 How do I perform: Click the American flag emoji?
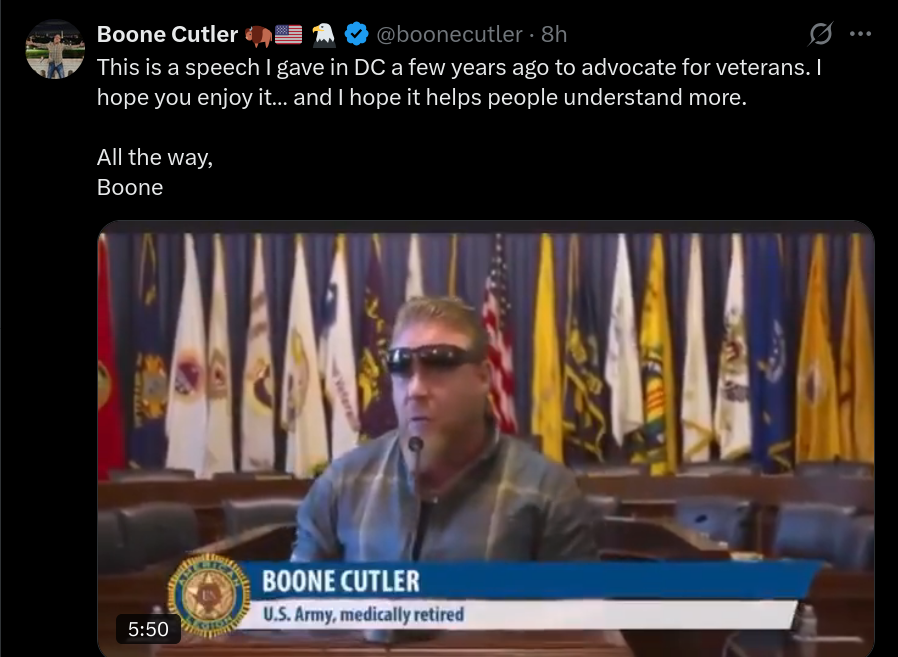tap(289, 35)
